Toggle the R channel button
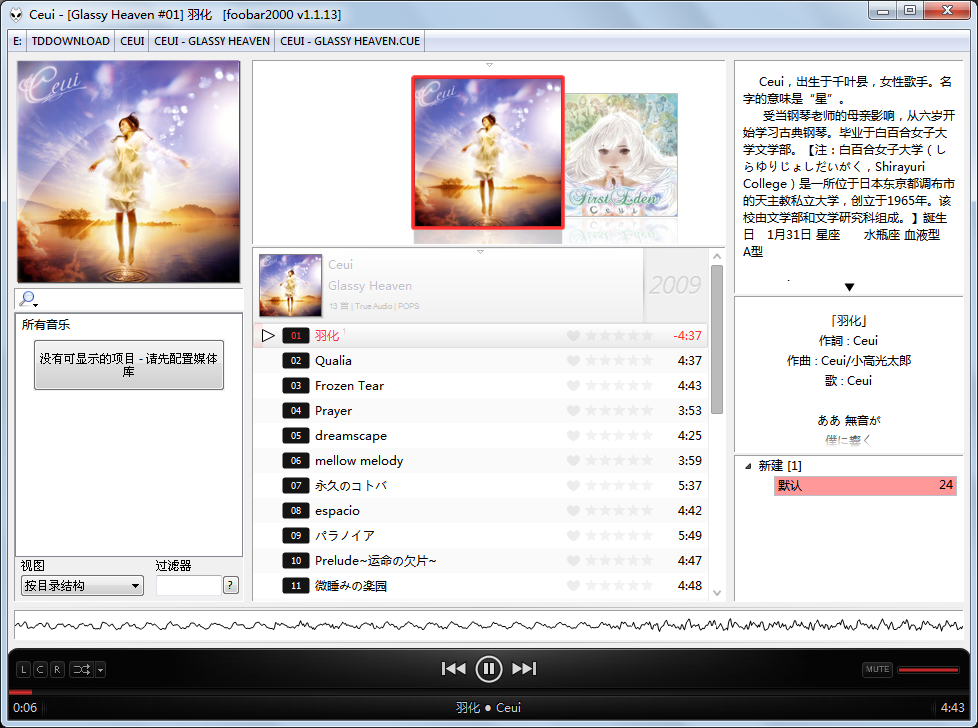Image resolution: width=978 pixels, height=728 pixels. click(57, 669)
